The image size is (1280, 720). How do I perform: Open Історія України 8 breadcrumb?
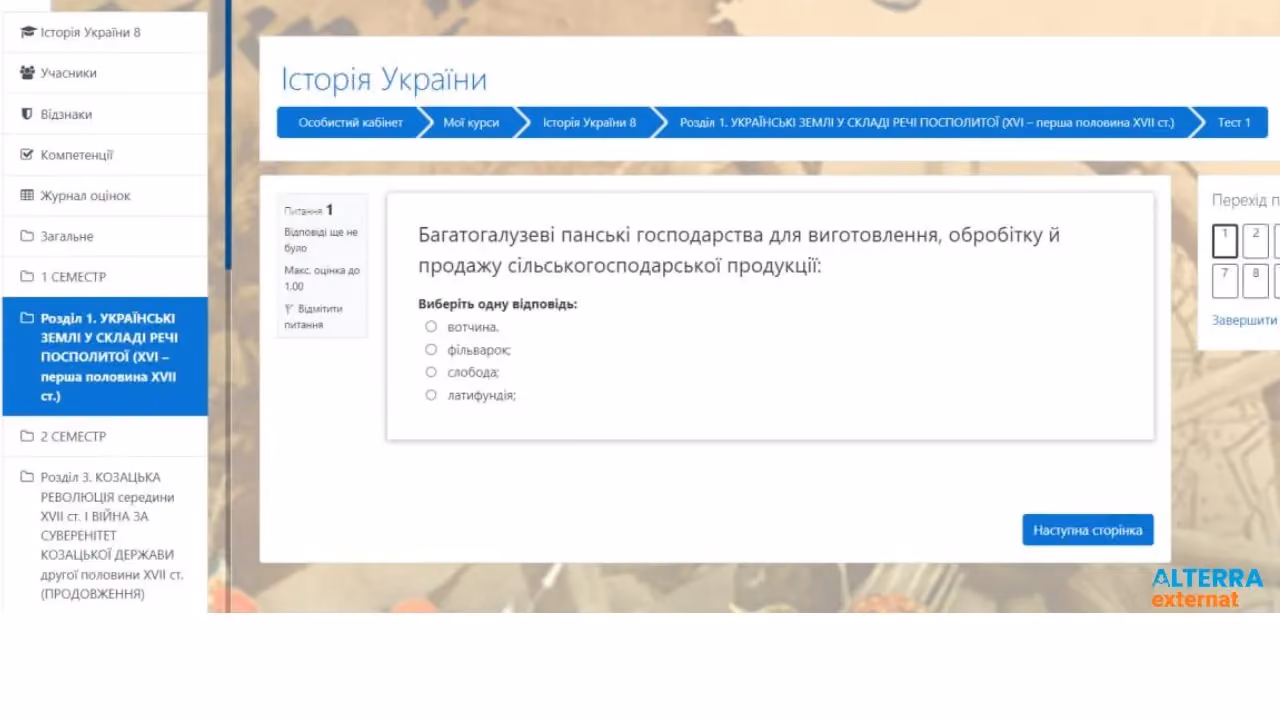(x=589, y=122)
